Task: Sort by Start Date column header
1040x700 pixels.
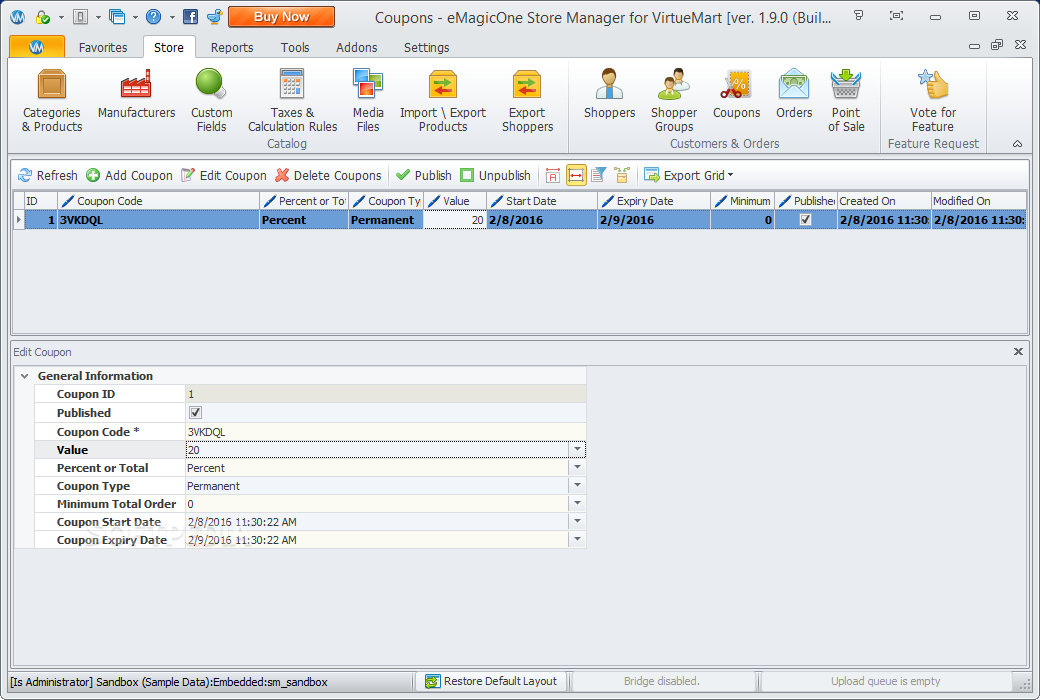Action: tap(541, 201)
